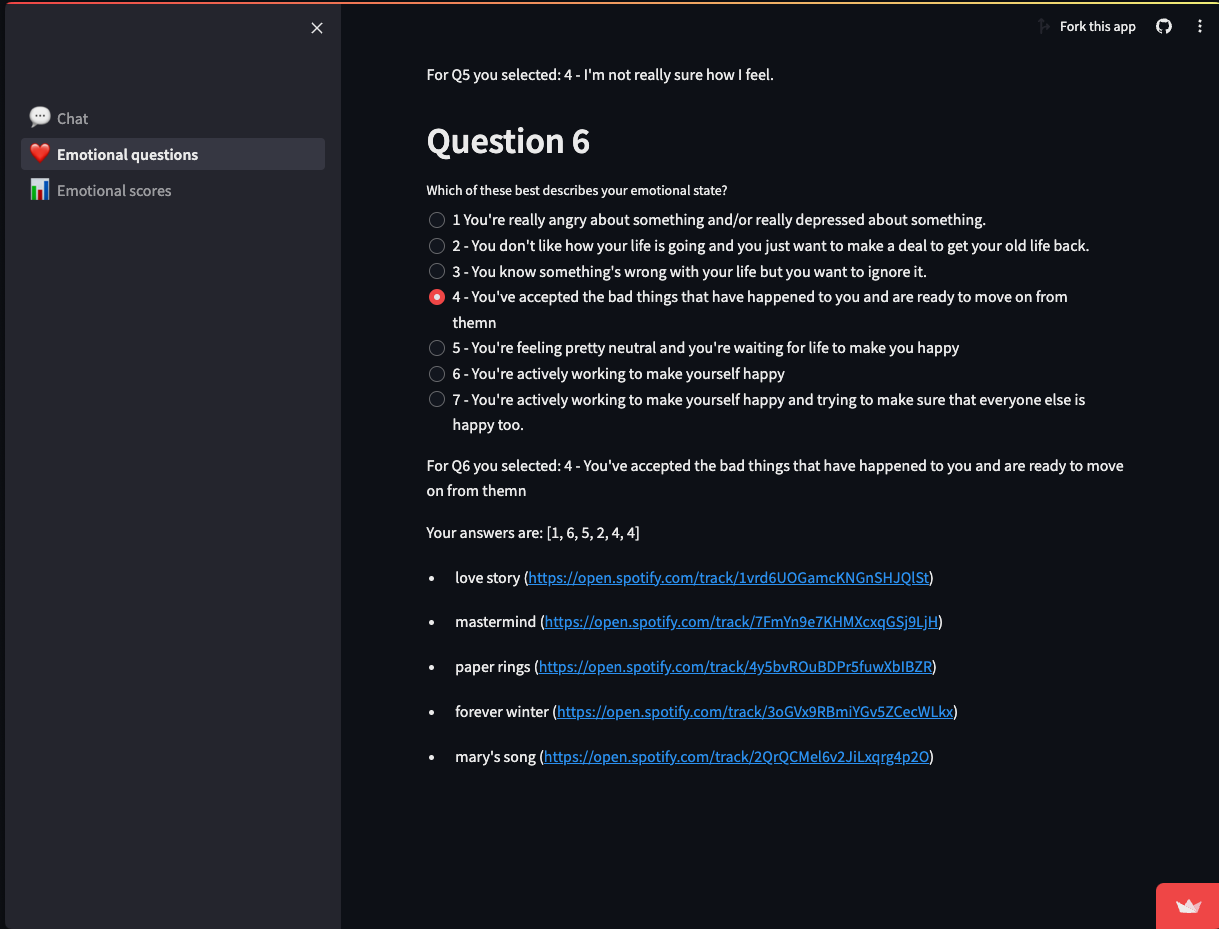
Task: Open the mastermind Spotify track link
Action: click(741, 622)
